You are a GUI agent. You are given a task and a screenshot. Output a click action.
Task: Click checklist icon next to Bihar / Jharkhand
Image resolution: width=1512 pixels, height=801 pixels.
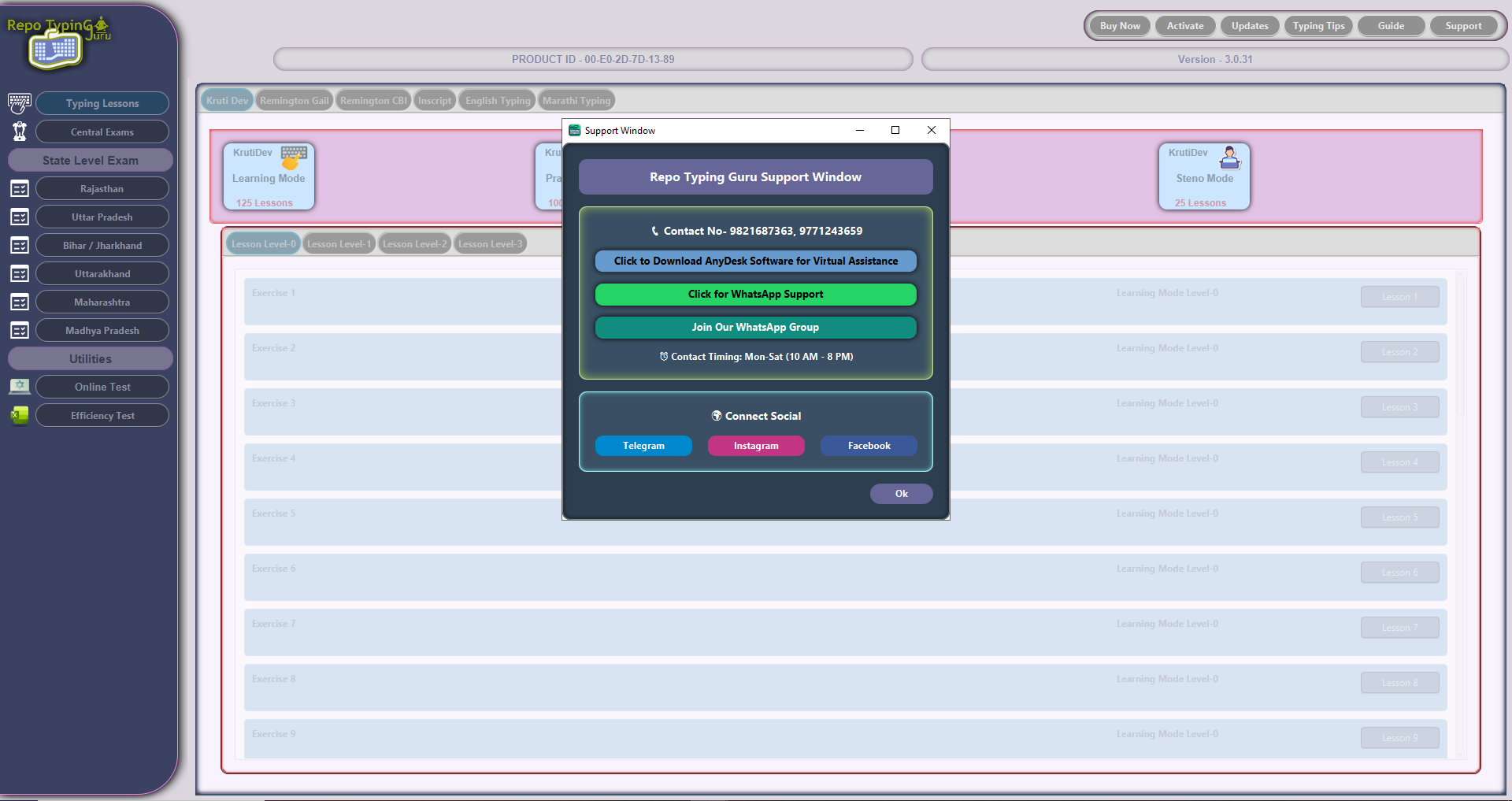tap(20, 246)
